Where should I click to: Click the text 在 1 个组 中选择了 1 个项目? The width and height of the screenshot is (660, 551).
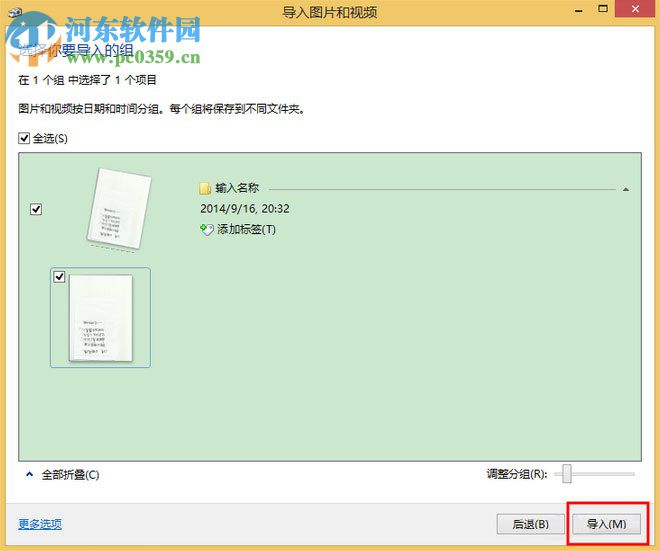(x=87, y=80)
